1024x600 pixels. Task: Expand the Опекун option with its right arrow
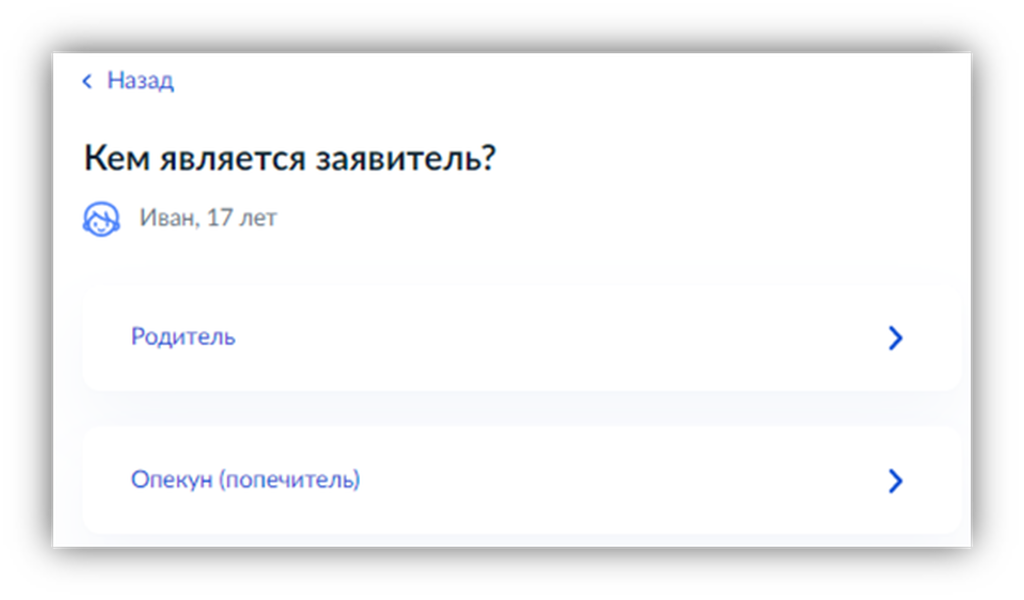(x=895, y=481)
